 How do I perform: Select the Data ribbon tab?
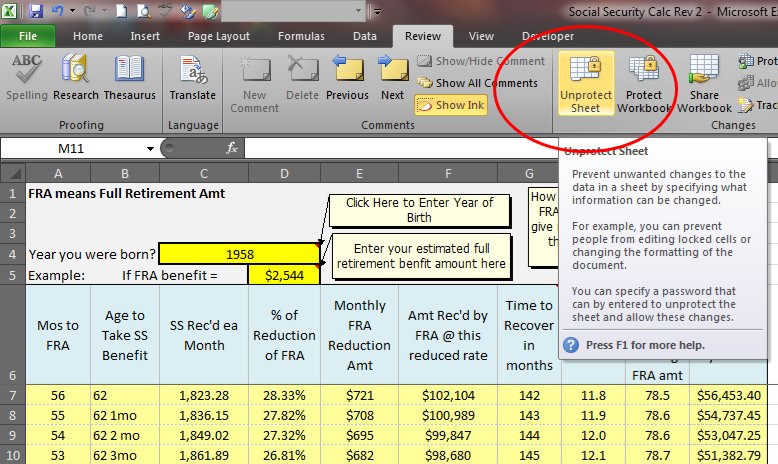pyautogui.click(x=365, y=36)
